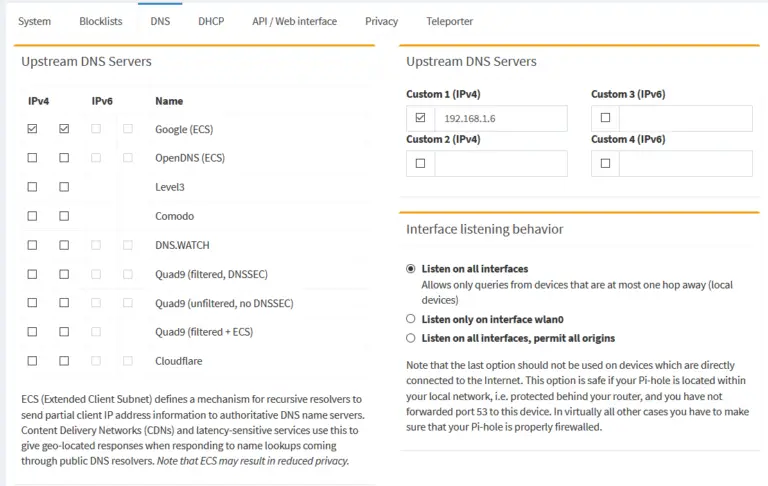Check first IPv6 box for Quad9 (filtered, DNSSEC)

coord(96,274)
